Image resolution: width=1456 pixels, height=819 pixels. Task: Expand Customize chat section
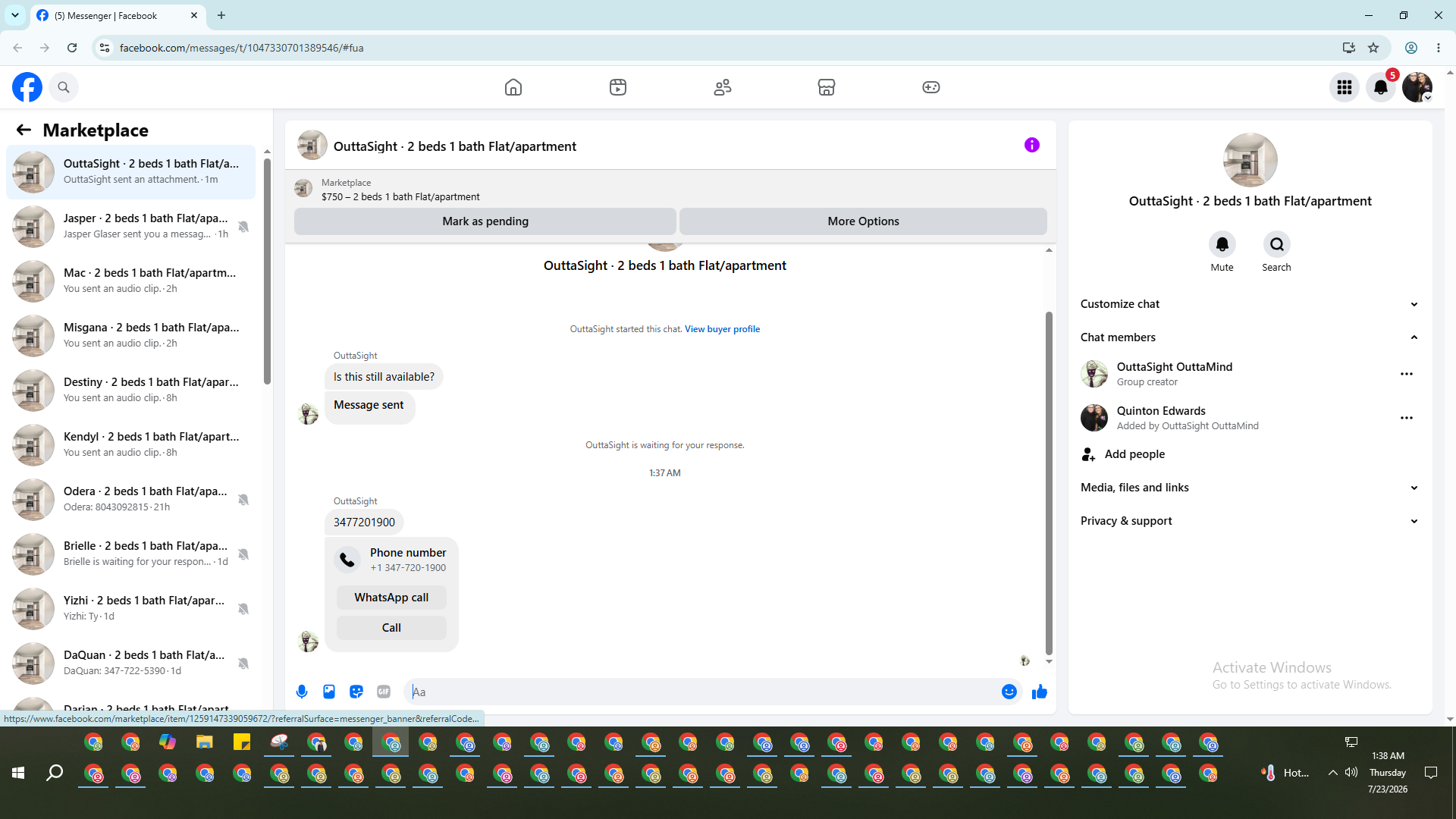tap(1250, 304)
